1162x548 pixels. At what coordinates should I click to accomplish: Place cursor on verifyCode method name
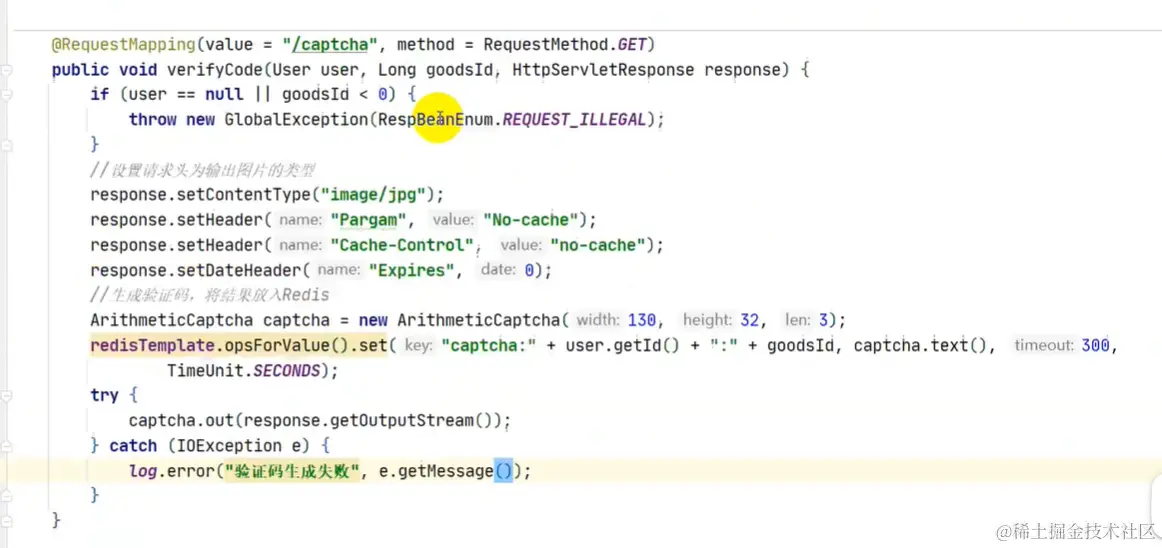tap(214, 70)
